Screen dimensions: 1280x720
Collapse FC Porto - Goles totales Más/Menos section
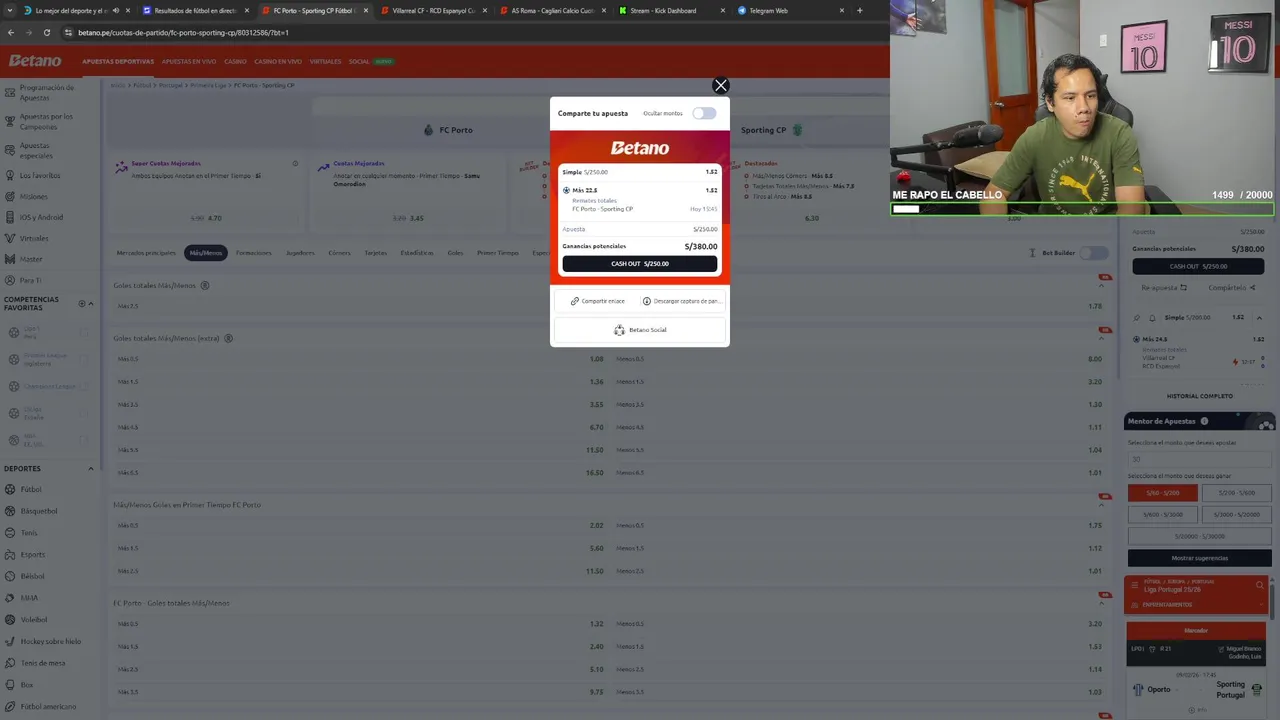pyautogui.click(x=1101, y=604)
